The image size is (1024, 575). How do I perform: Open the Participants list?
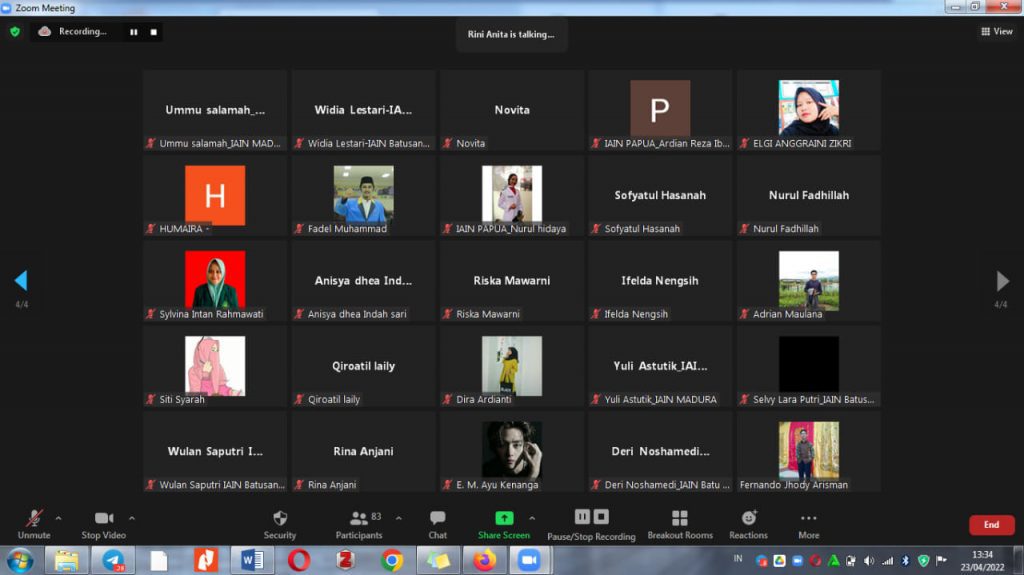click(359, 523)
